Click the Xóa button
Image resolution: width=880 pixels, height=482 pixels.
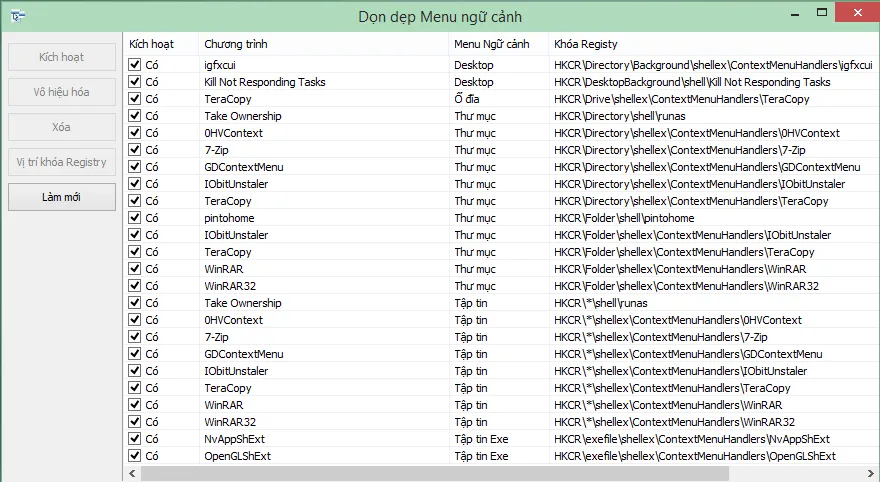[62, 127]
